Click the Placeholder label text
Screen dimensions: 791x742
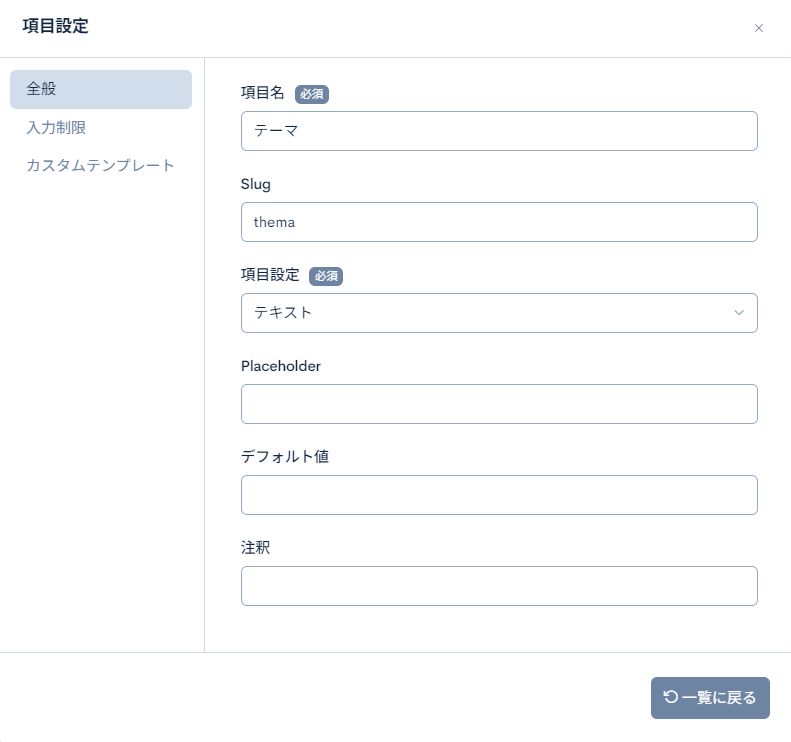281,366
